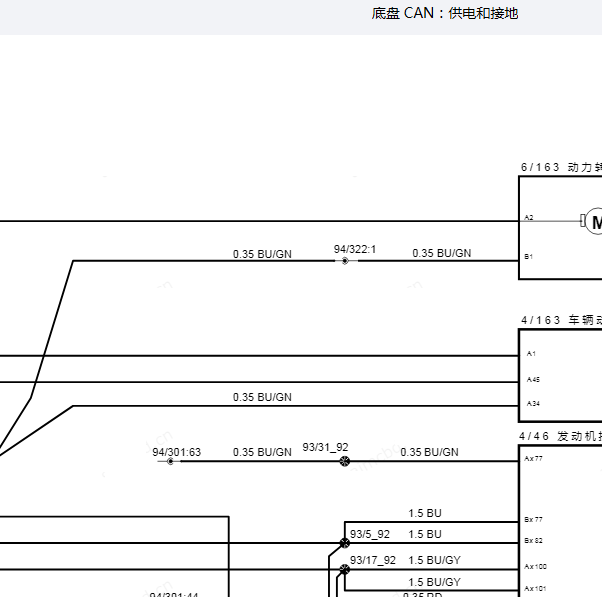Click pin Ax77 on module 4/46

[x=533, y=458]
